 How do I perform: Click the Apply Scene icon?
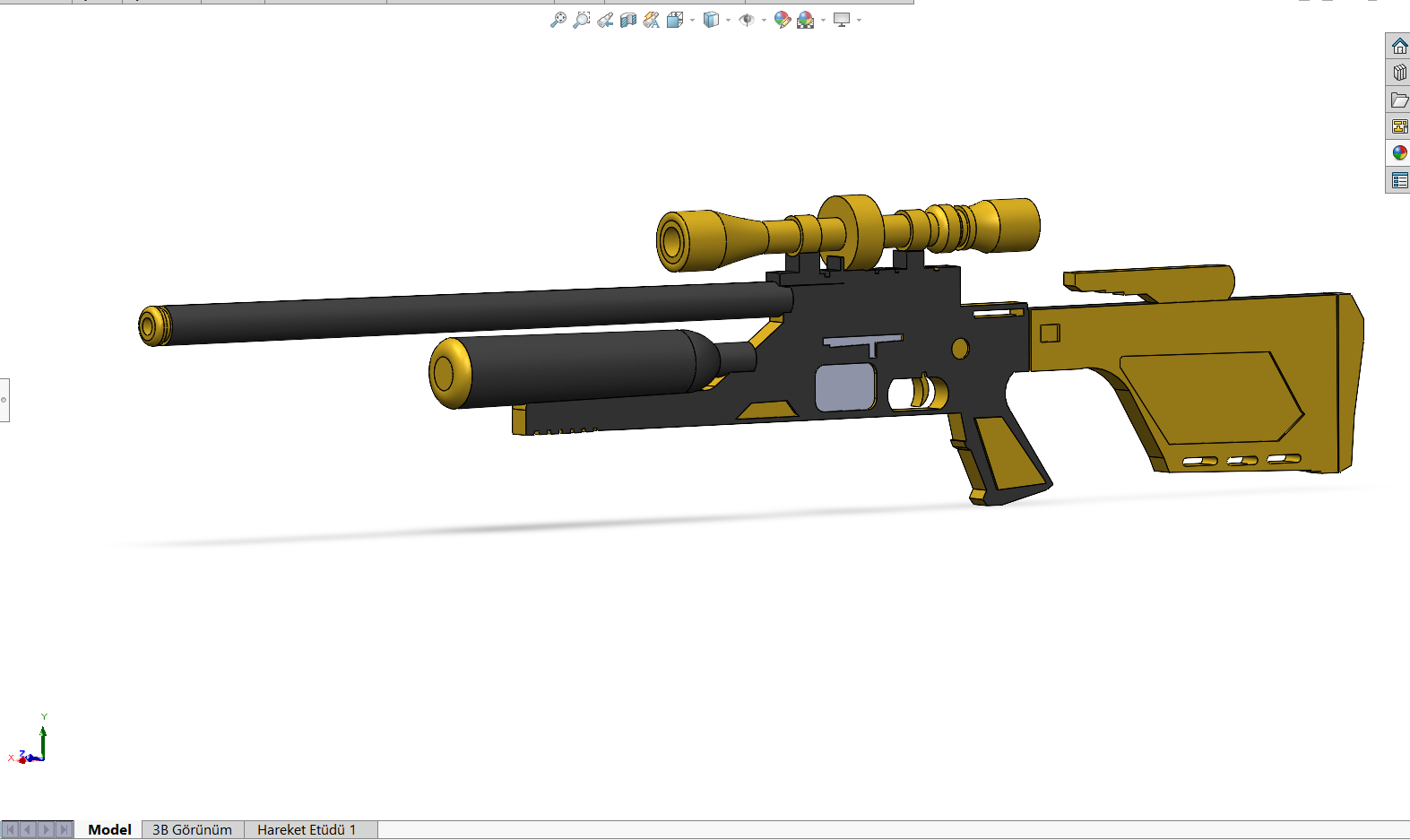point(806,20)
